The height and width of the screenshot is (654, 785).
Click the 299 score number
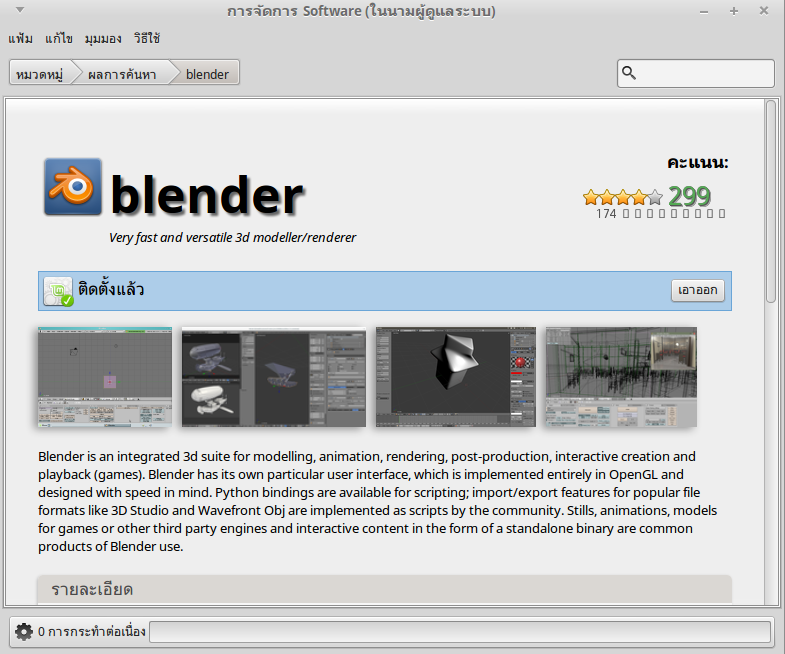[689, 196]
